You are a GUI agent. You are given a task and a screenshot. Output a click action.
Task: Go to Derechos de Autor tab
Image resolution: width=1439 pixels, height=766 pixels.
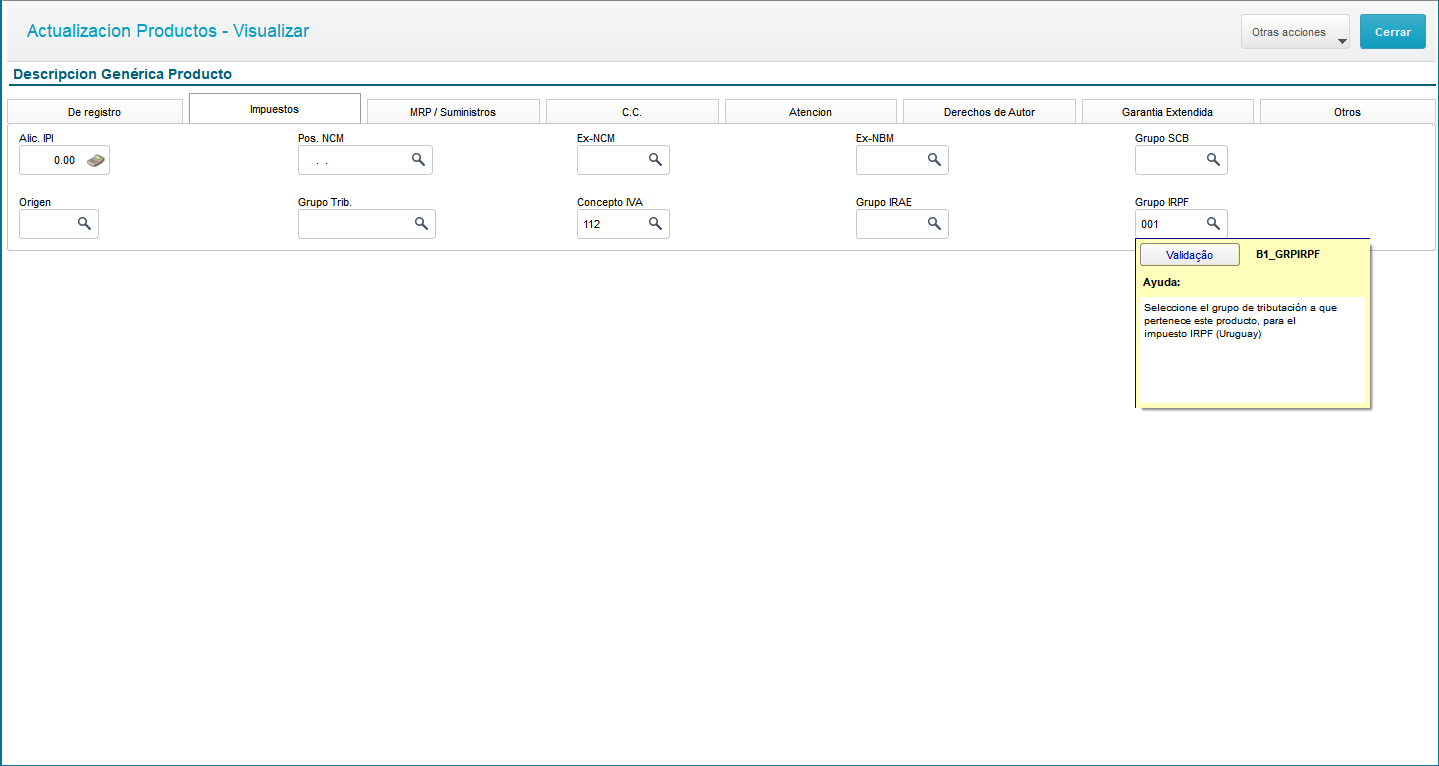tap(989, 112)
